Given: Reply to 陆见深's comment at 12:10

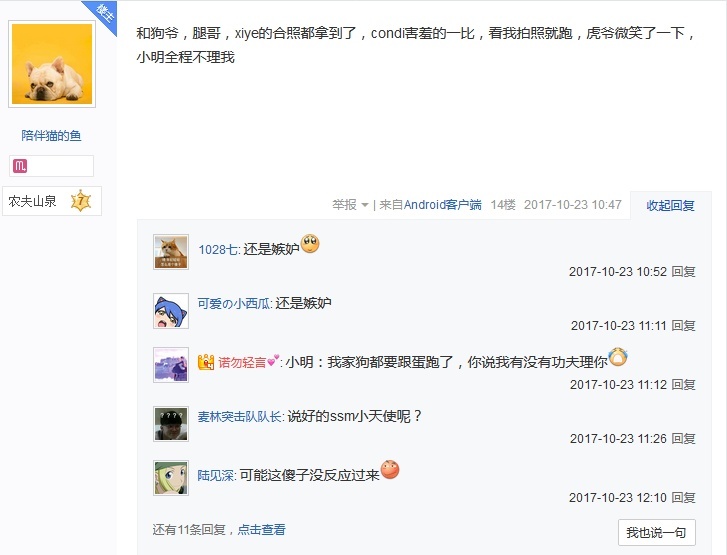Looking at the screenshot, I should 683,498.
